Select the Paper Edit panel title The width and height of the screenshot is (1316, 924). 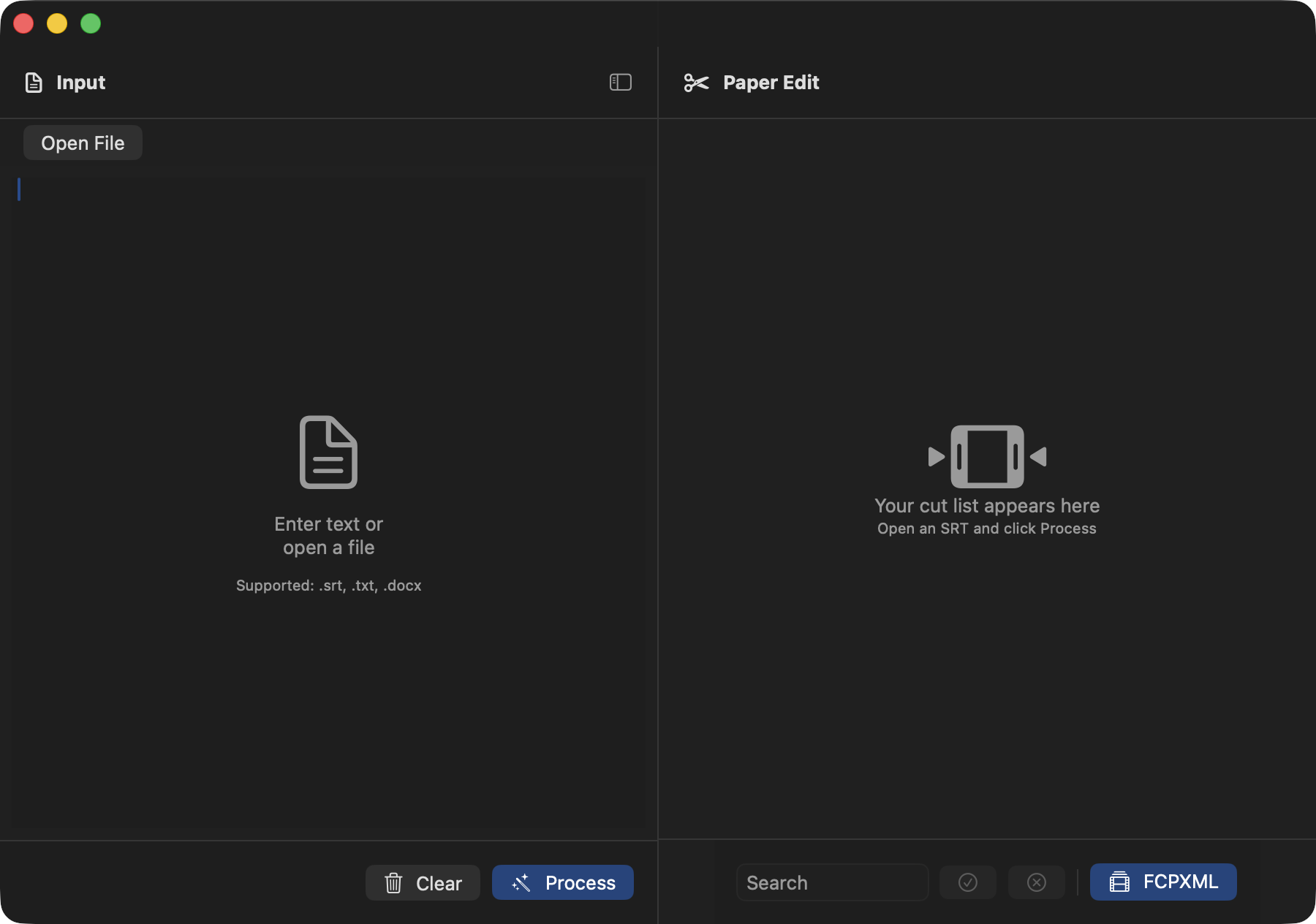click(x=771, y=83)
